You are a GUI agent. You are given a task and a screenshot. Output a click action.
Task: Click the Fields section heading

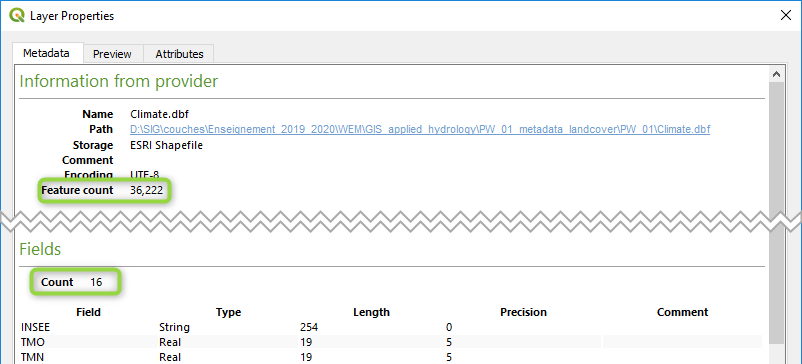40,249
